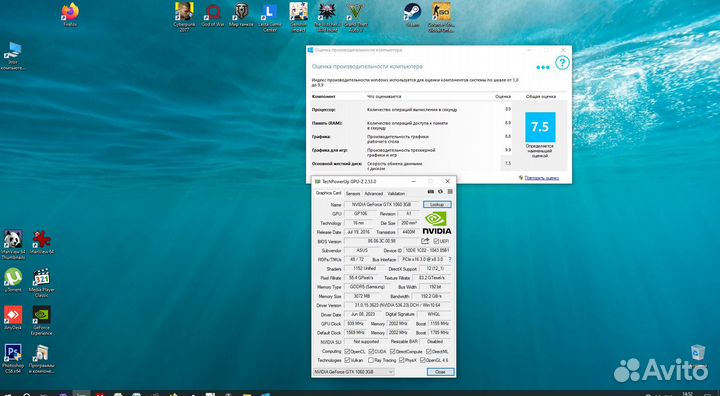Toggle the DirectML checkbox
The image size is (720, 396).
428,351
